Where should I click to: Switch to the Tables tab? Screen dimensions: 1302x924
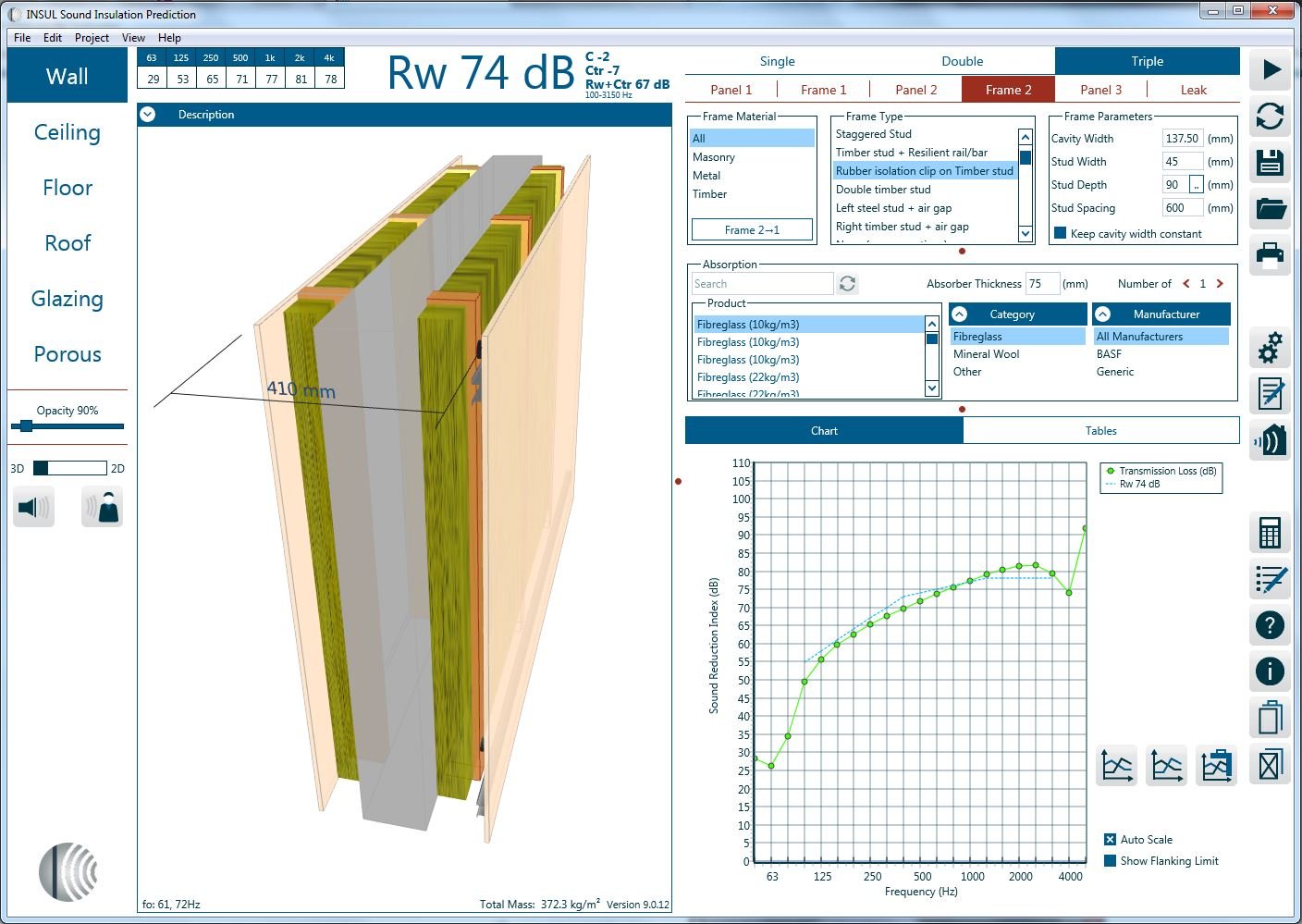[1100, 430]
